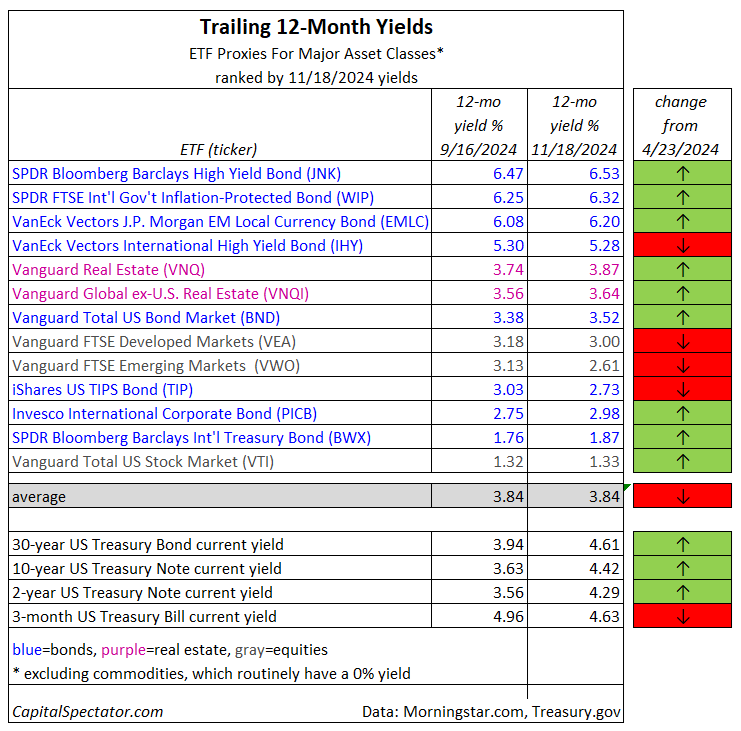This screenshot has height=731, width=741.
Task: Select Vanguard Global ex-U.S. Real Estate (VNQI)
Action: 160,294
